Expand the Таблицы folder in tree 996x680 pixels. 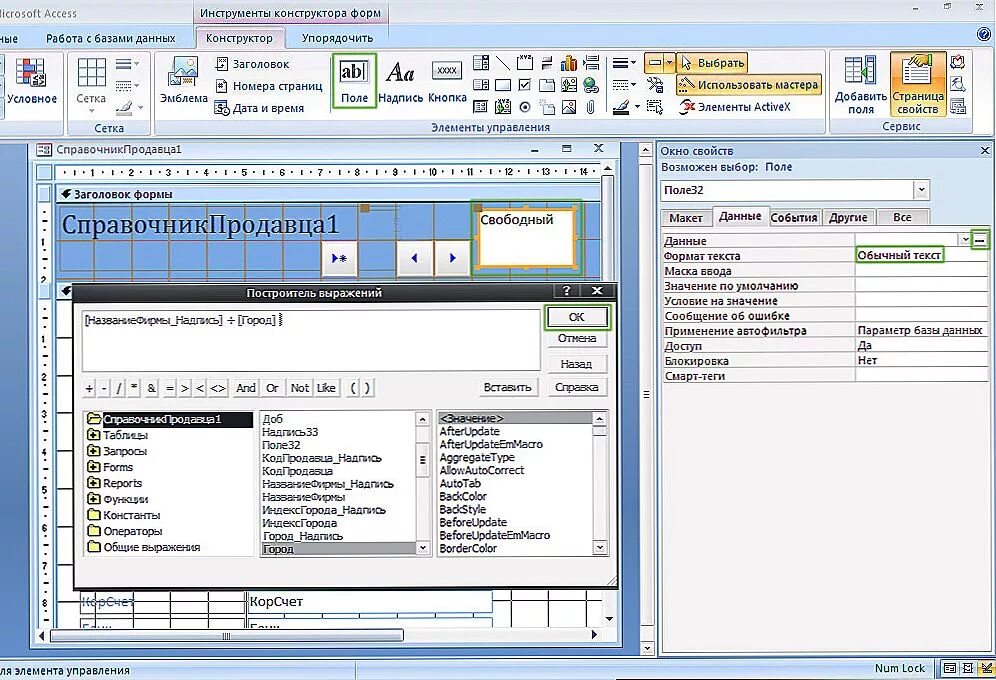[94, 435]
